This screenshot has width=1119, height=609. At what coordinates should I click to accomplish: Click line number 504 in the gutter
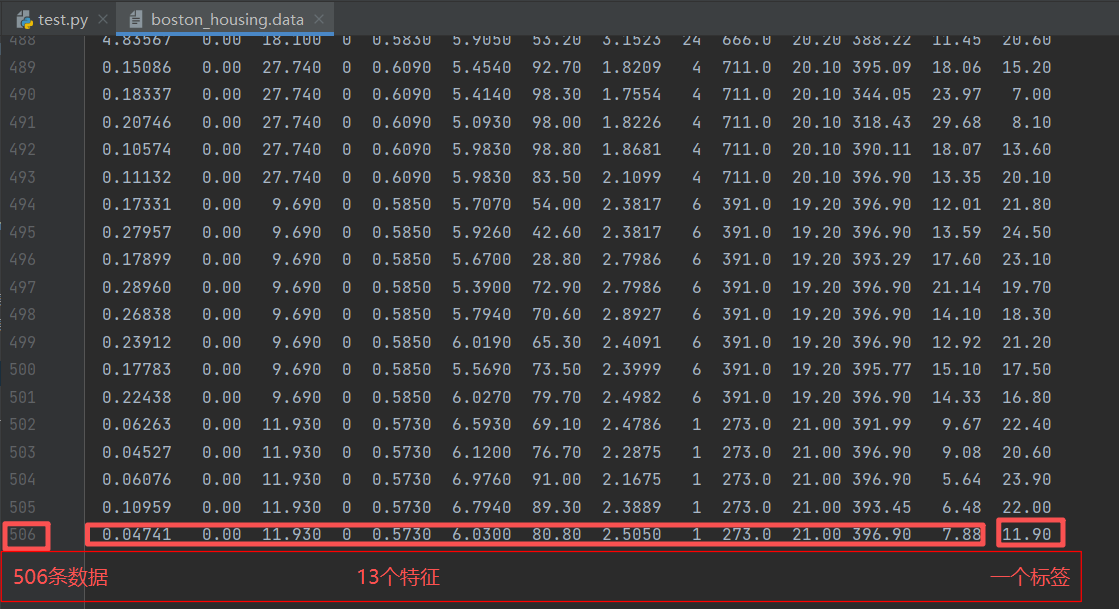coord(22,480)
